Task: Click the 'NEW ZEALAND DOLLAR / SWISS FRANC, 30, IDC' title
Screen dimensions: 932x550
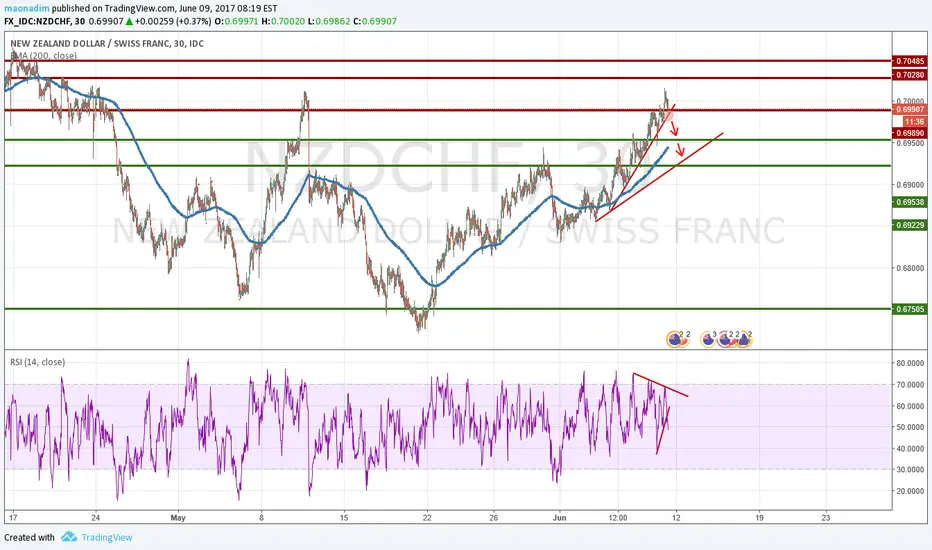Action: pyautogui.click(x=107, y=43)
